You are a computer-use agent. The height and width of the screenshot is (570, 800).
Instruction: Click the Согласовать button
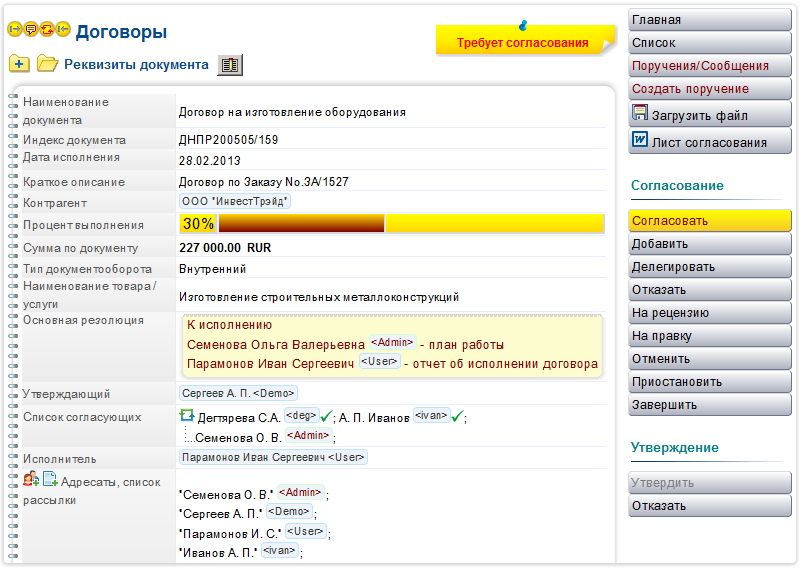click(x=710, y=221)
